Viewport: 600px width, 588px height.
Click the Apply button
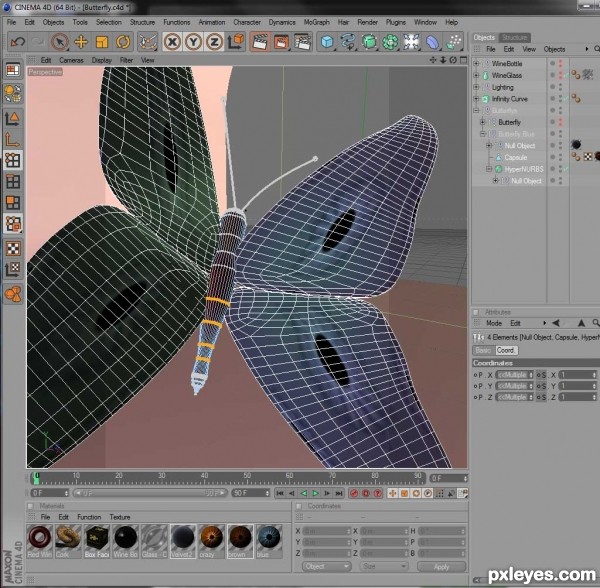[x=441, y=567]
